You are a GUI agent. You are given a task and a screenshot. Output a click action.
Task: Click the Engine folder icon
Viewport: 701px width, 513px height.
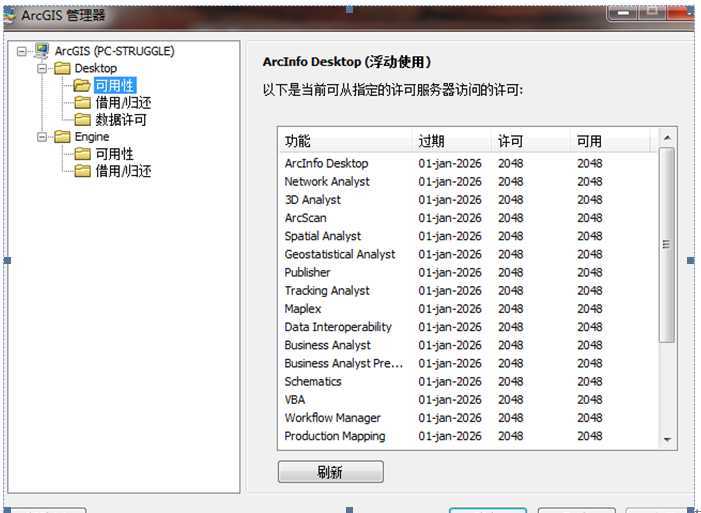(62, 136)
